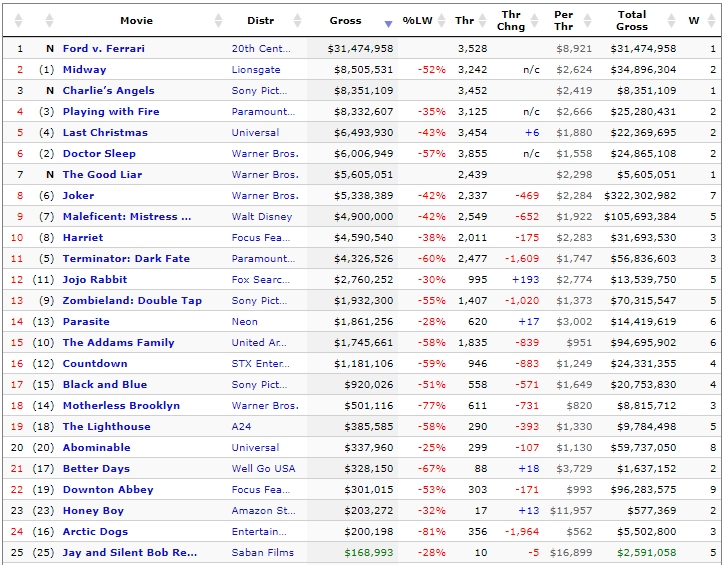Open the Doctor Sleep movie link
The width and height of the screenshot is (724, 565).
(99, 154)
